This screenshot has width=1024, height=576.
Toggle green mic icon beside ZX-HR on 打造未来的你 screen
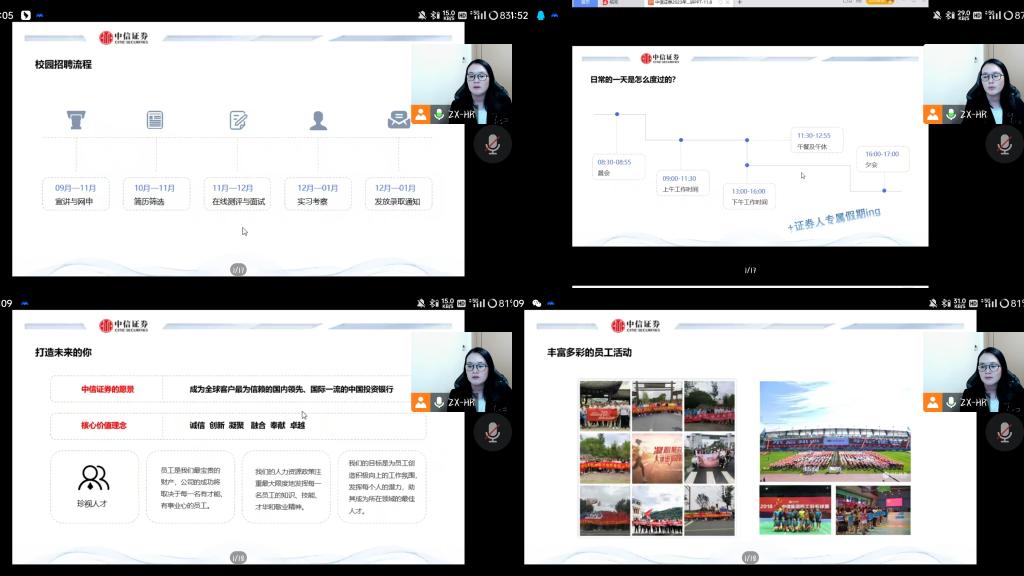pos(439,402)
